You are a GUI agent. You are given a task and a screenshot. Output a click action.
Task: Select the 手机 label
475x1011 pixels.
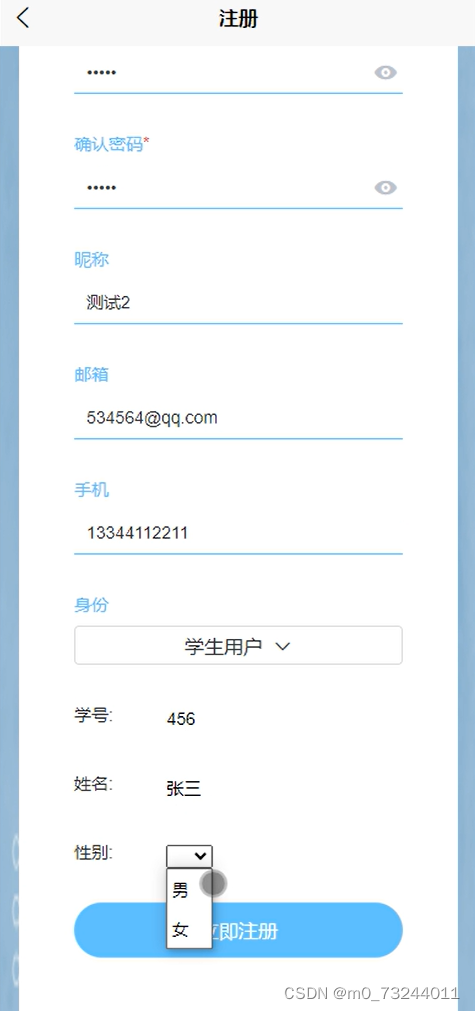92,490
